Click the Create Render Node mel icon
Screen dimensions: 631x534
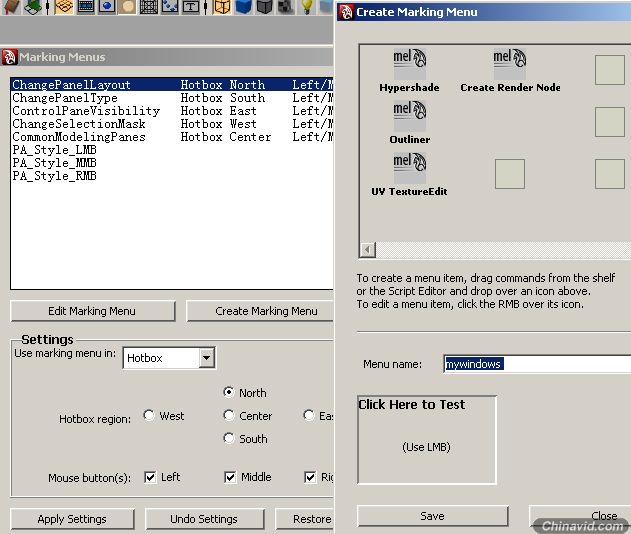tap(509, 64)
